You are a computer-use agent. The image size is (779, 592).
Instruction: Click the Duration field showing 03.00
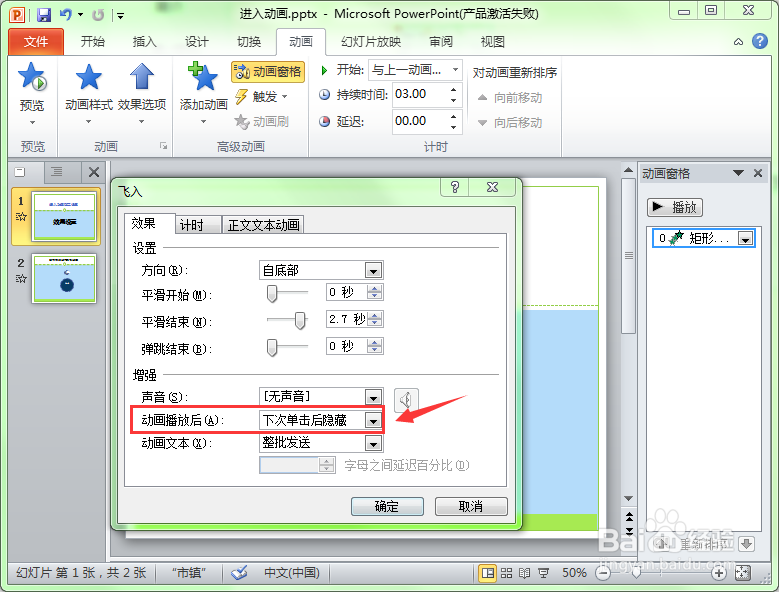(x=420, y=94)
